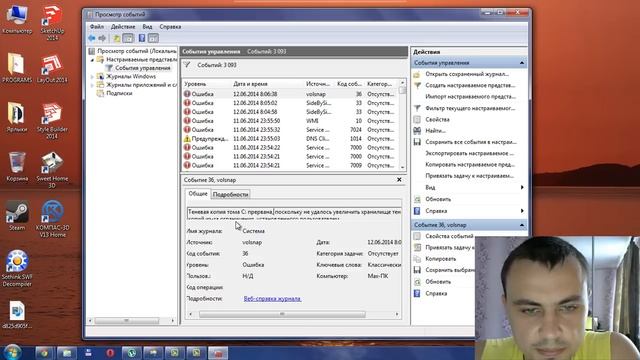The image size is (640, 360).
Task: Open 'Свойства событий' action
Action: pos(449,236)
